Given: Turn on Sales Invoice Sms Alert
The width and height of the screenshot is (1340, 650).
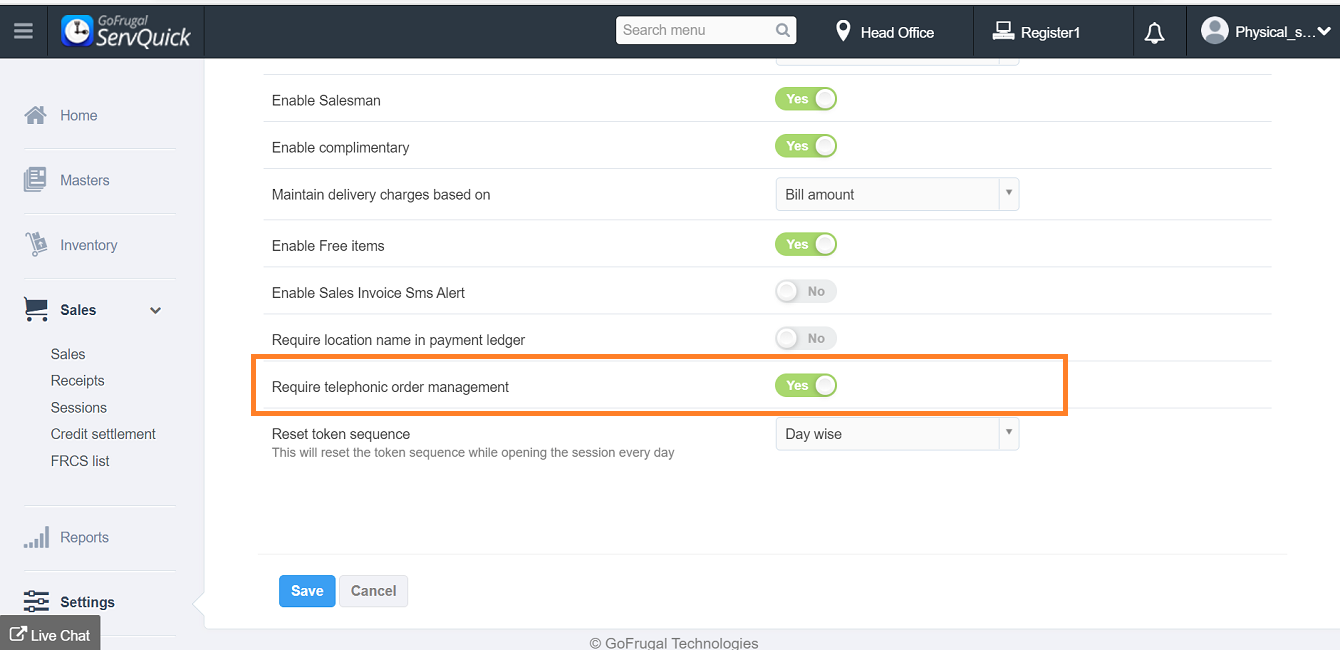Looking at the screenshot, I should (x=805, y=291).
